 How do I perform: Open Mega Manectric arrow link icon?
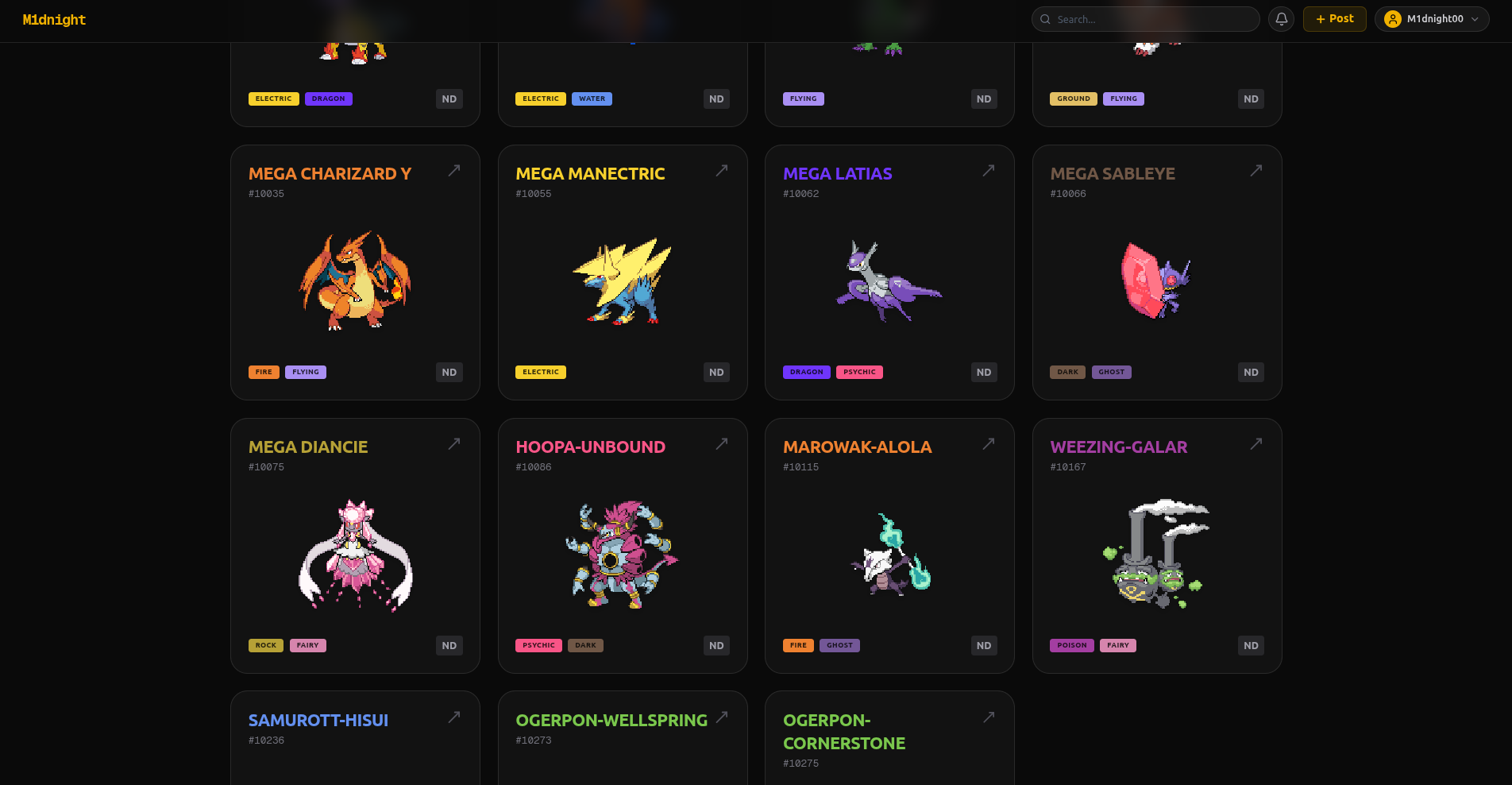pyautogui.click(x=722, y=170)
